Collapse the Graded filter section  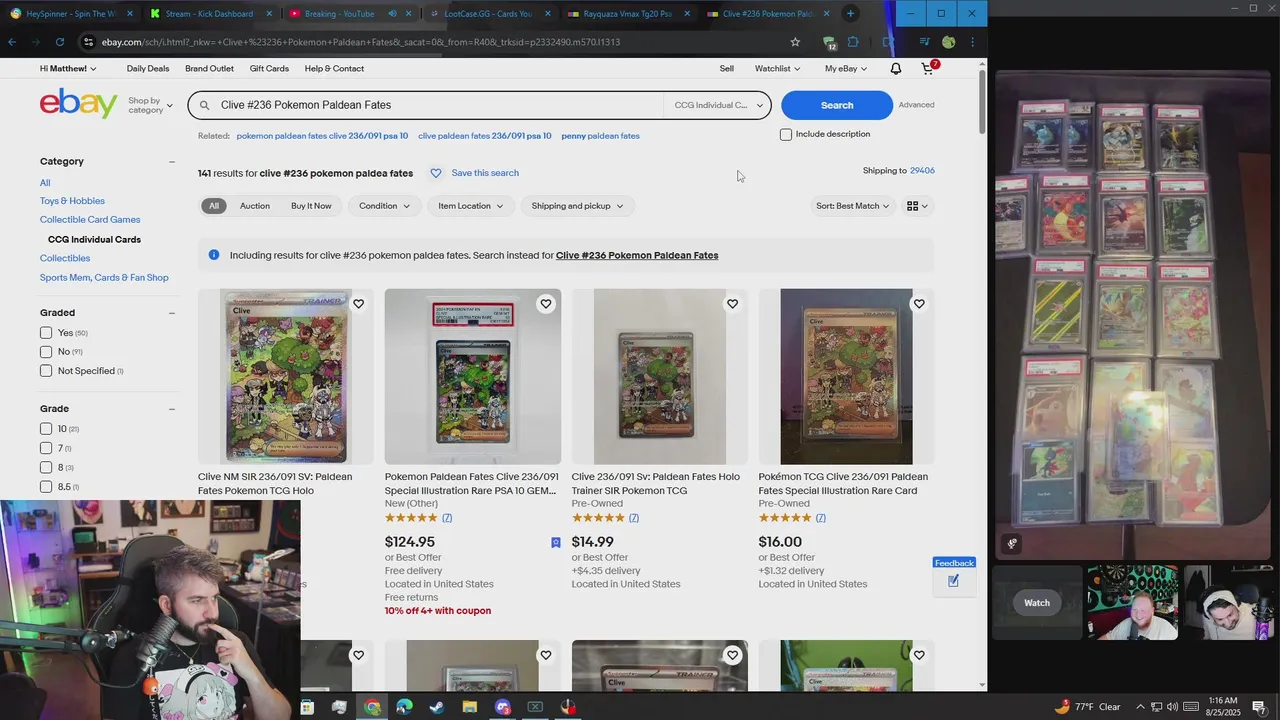171,313
